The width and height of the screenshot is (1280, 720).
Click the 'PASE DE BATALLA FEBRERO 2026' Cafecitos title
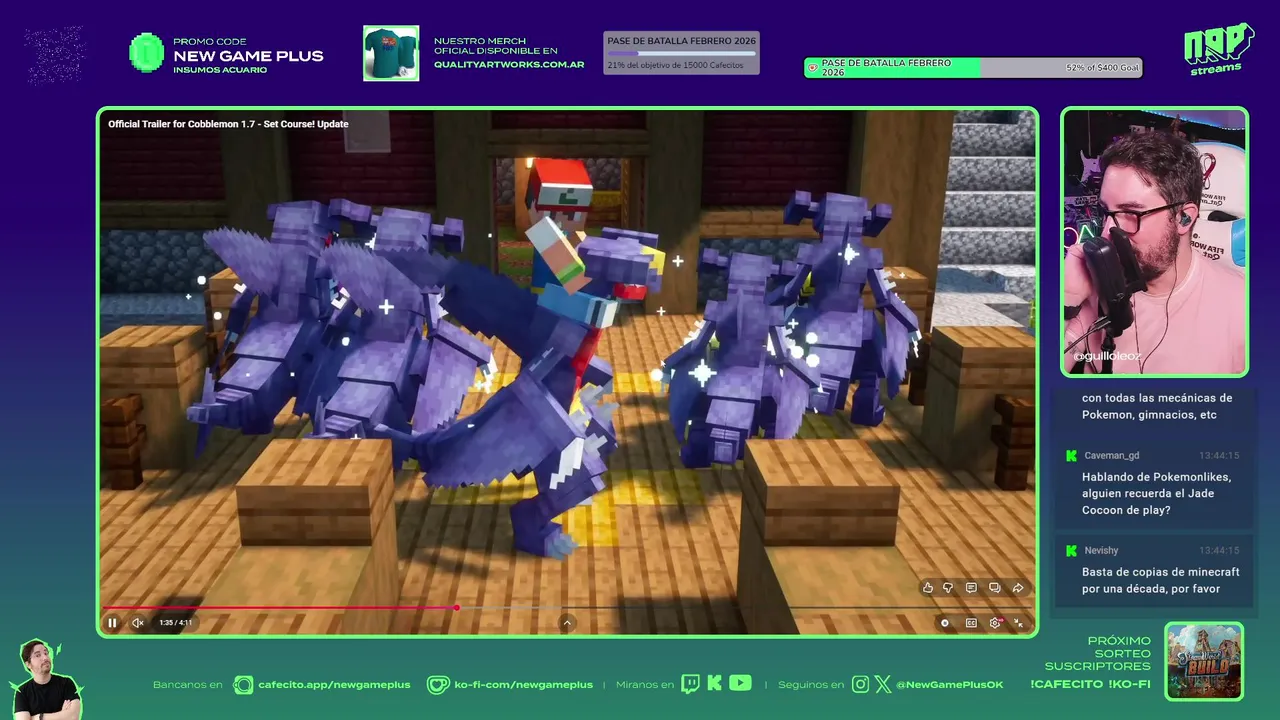681,41
